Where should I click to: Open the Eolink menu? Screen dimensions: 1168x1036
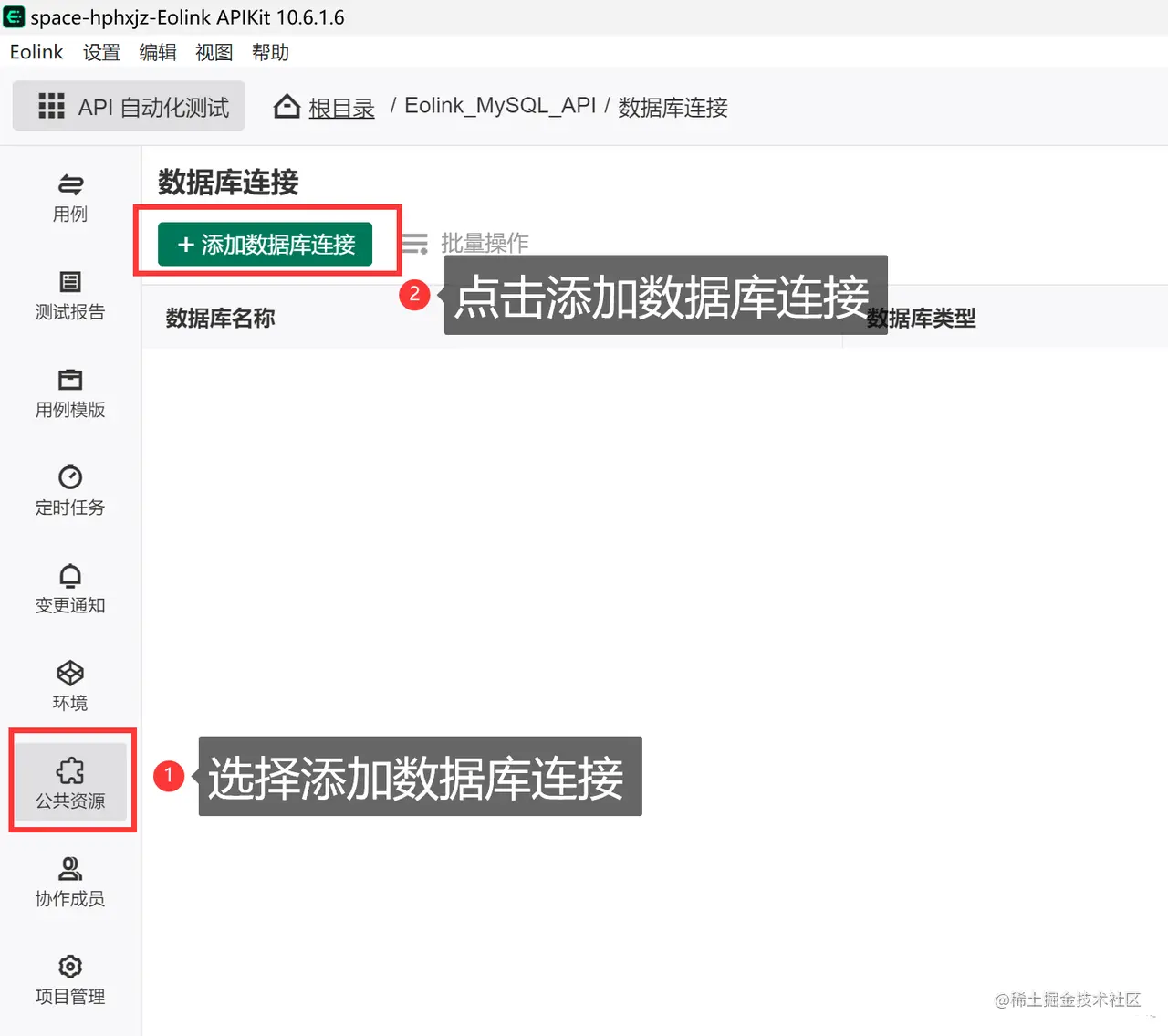pyautogui.click(x=36, y=52)
